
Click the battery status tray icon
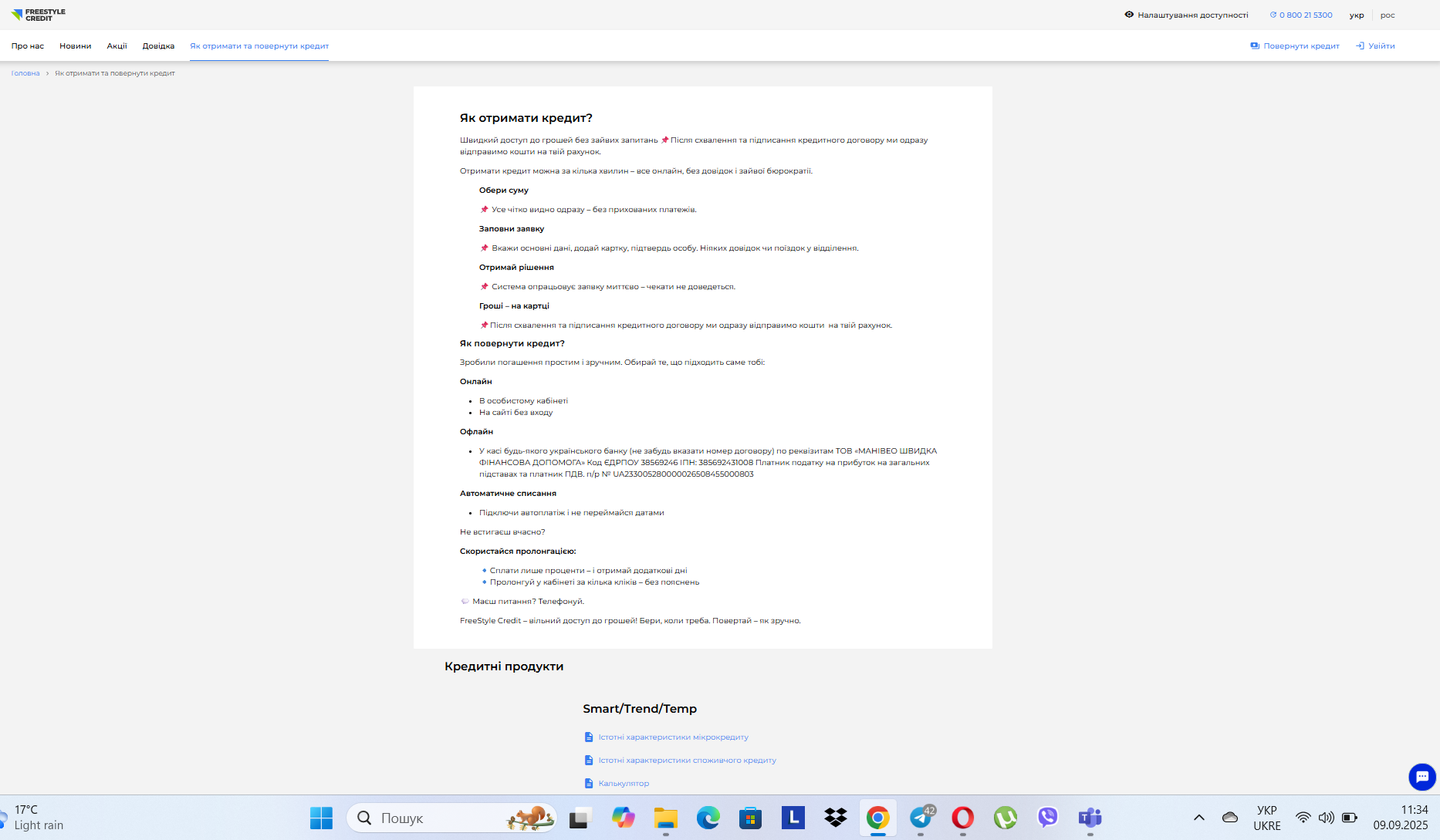coord(1350,818)
